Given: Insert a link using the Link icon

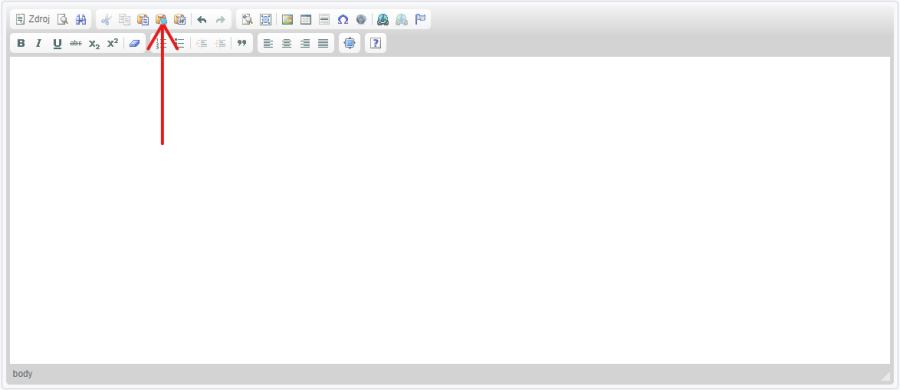Looking at the screenshot, I should [x=383, y=20].
